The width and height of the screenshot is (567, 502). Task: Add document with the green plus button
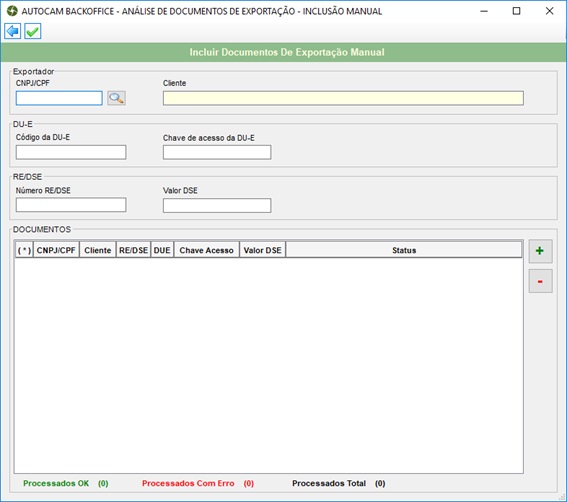pyautogui.click(x=540, y=251)
